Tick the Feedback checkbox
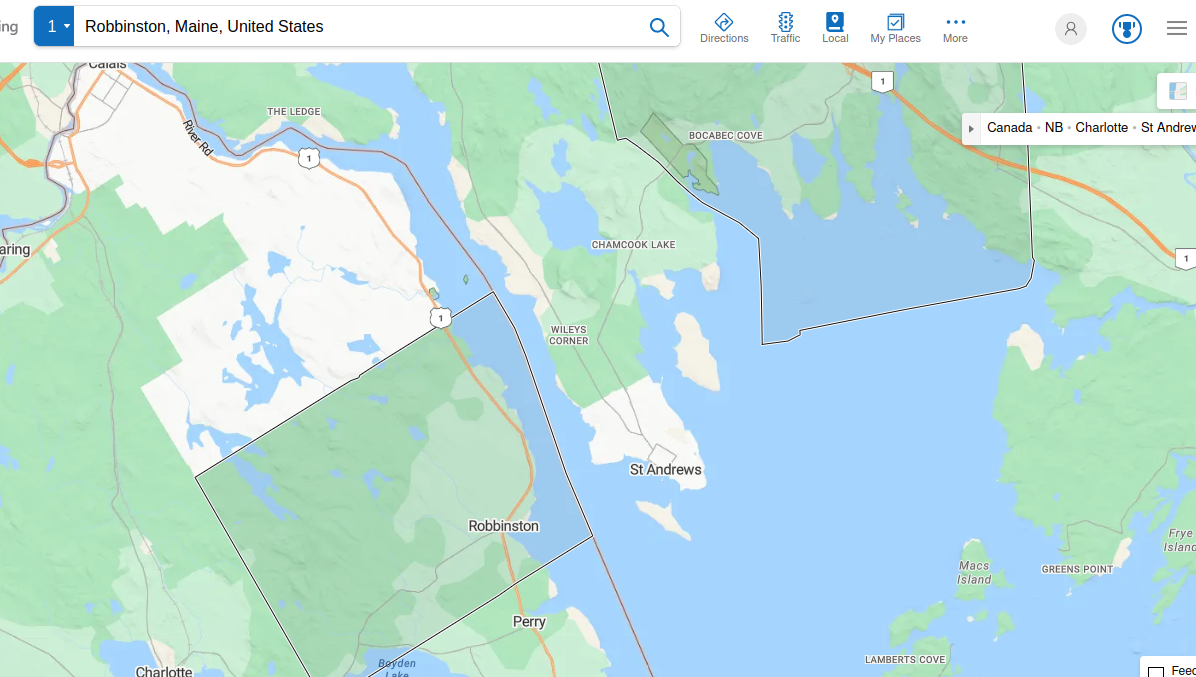The width and height of the screenshot is (1196, 677). (1156, 672)
